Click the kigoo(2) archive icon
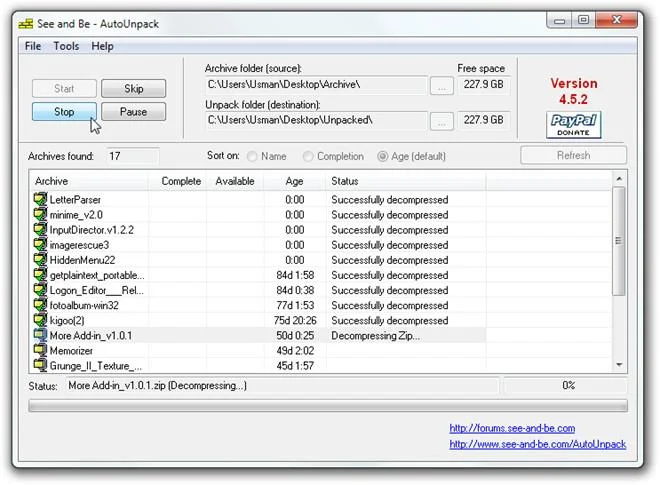 pyautogui.click(x=40, y=320)
